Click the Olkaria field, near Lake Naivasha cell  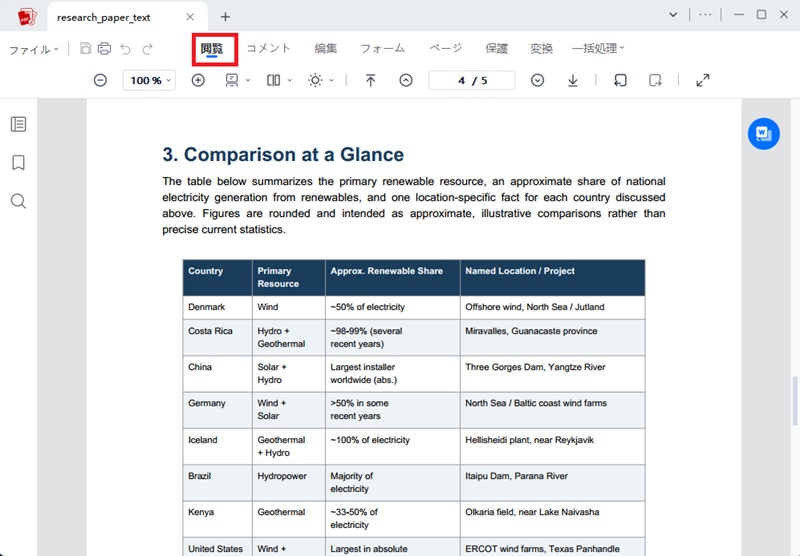[553, 519]
